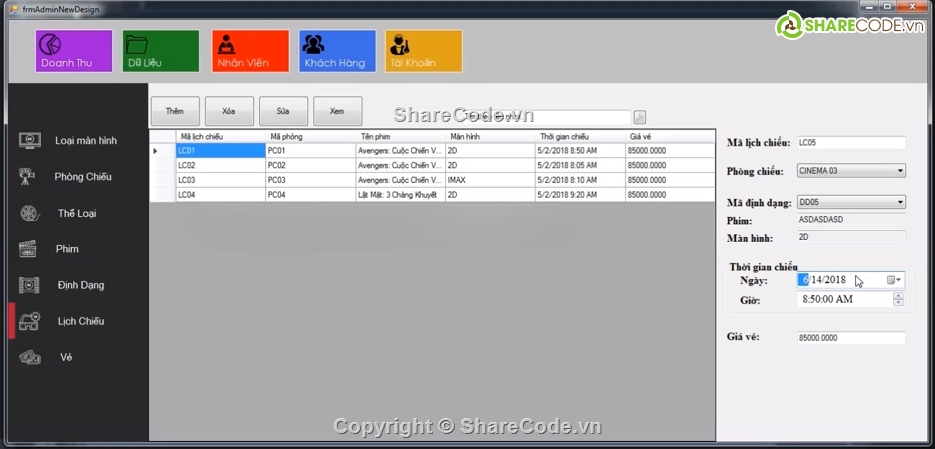The width and height of the screenshot is (935, 449).
Task: Click the year 2018 in Ngày field
Action: [835, 280]
